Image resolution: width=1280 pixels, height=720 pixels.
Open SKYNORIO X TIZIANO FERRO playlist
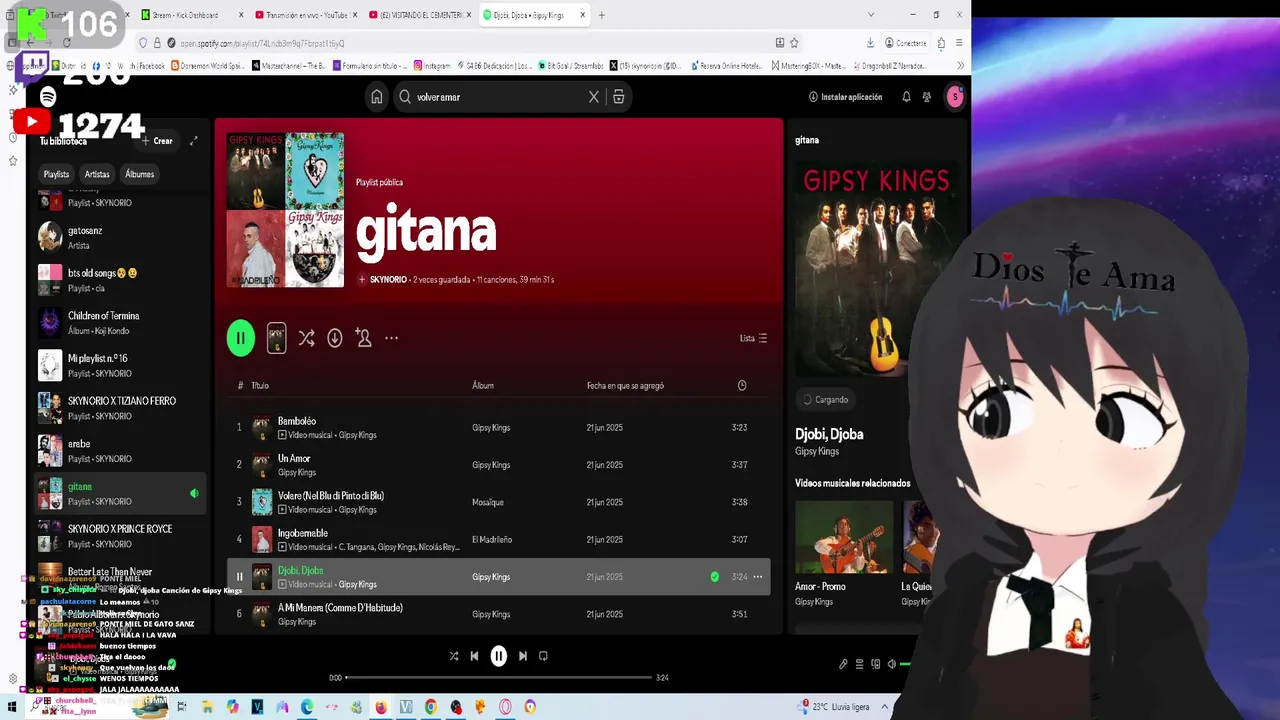[120, 408]
